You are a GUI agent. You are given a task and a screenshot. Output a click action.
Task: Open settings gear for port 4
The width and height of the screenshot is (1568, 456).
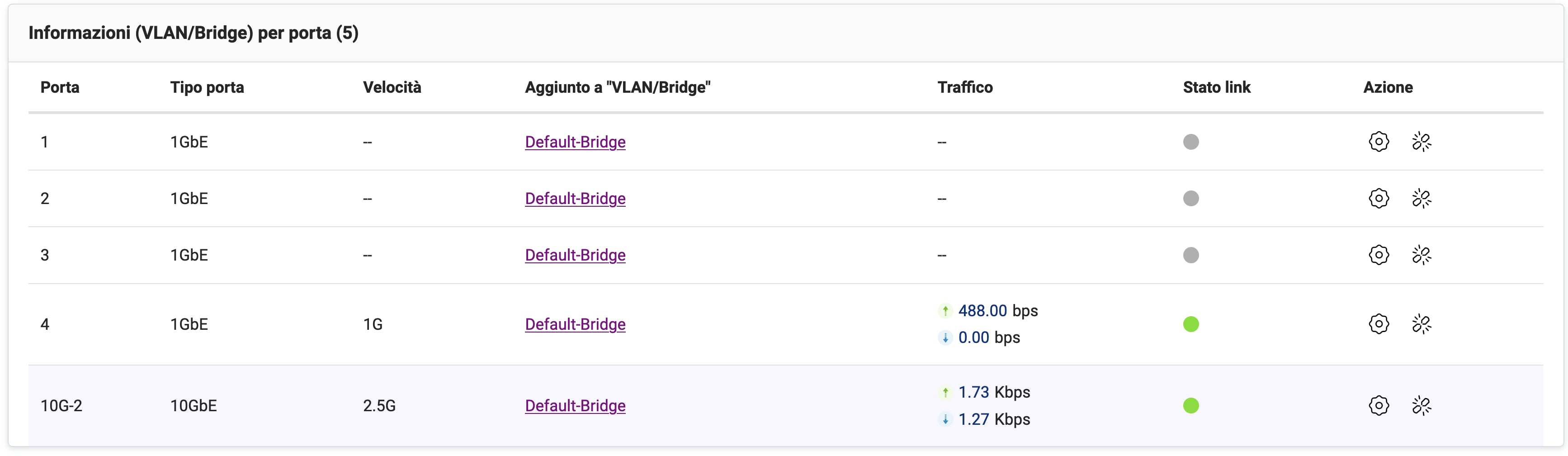(1379, 324)
